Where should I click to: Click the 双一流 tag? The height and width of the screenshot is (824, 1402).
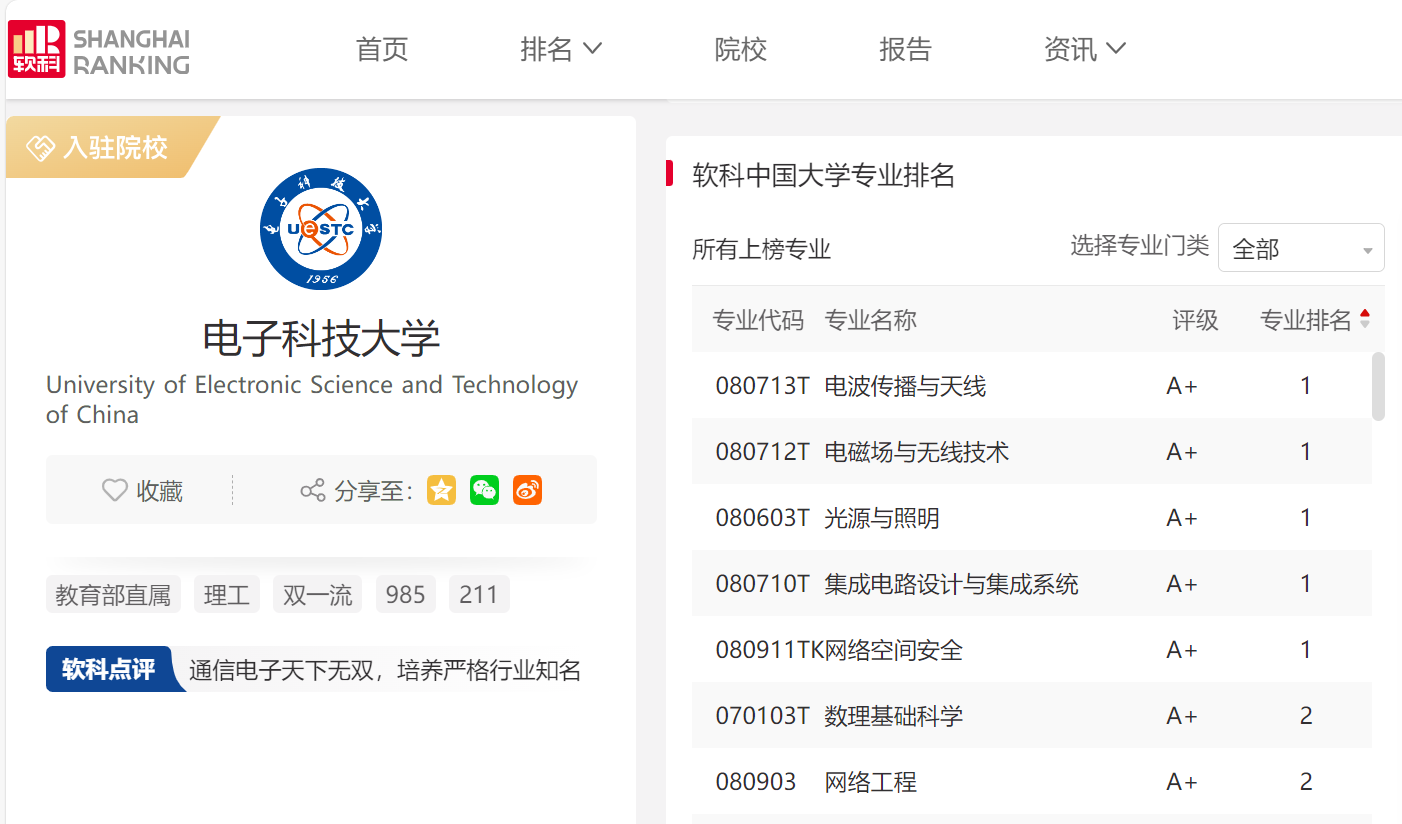[318, 595]
